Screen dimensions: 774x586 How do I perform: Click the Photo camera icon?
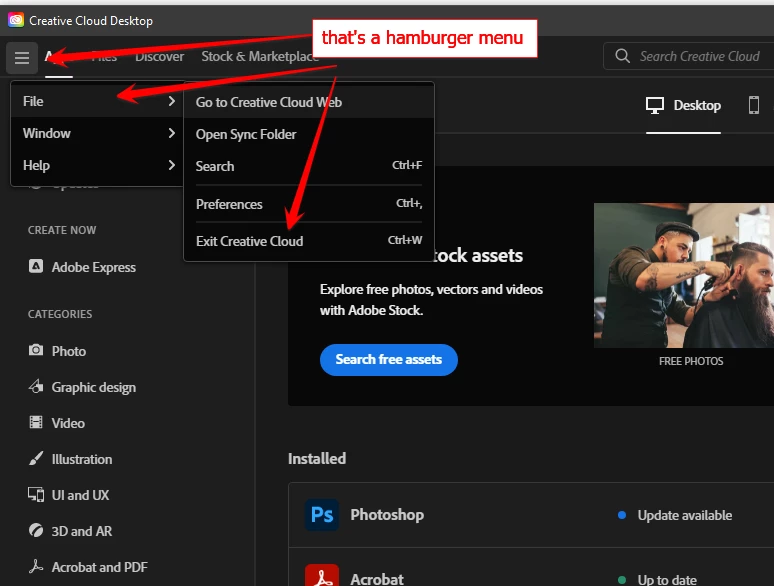pos(36,350)
